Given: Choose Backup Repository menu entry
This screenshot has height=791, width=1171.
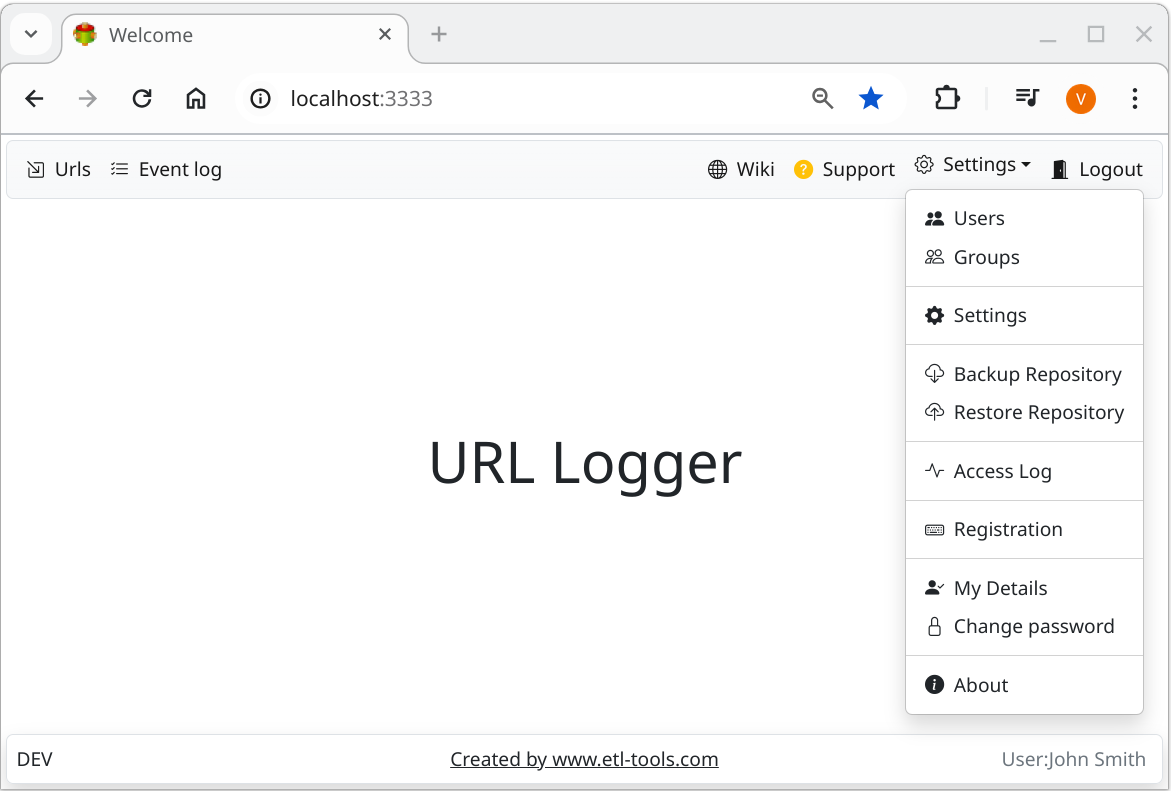Looking at the screenshot, I should coord(1024,373).
